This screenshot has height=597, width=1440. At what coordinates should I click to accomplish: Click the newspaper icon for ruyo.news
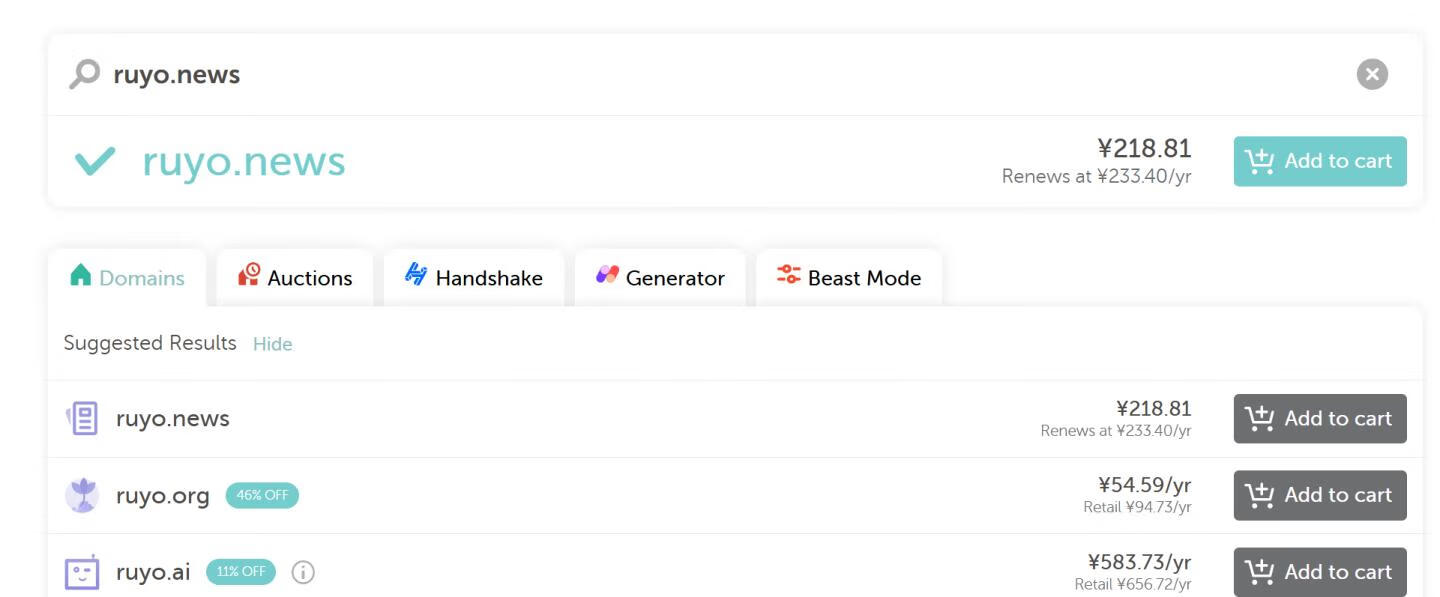click(x=82, y=418)
